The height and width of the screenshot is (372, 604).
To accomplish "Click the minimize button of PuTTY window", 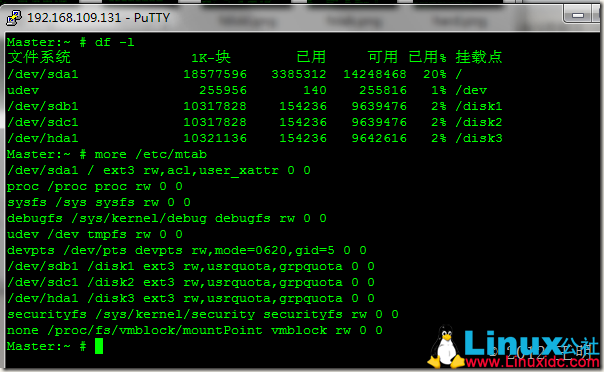I will [578, 15].
